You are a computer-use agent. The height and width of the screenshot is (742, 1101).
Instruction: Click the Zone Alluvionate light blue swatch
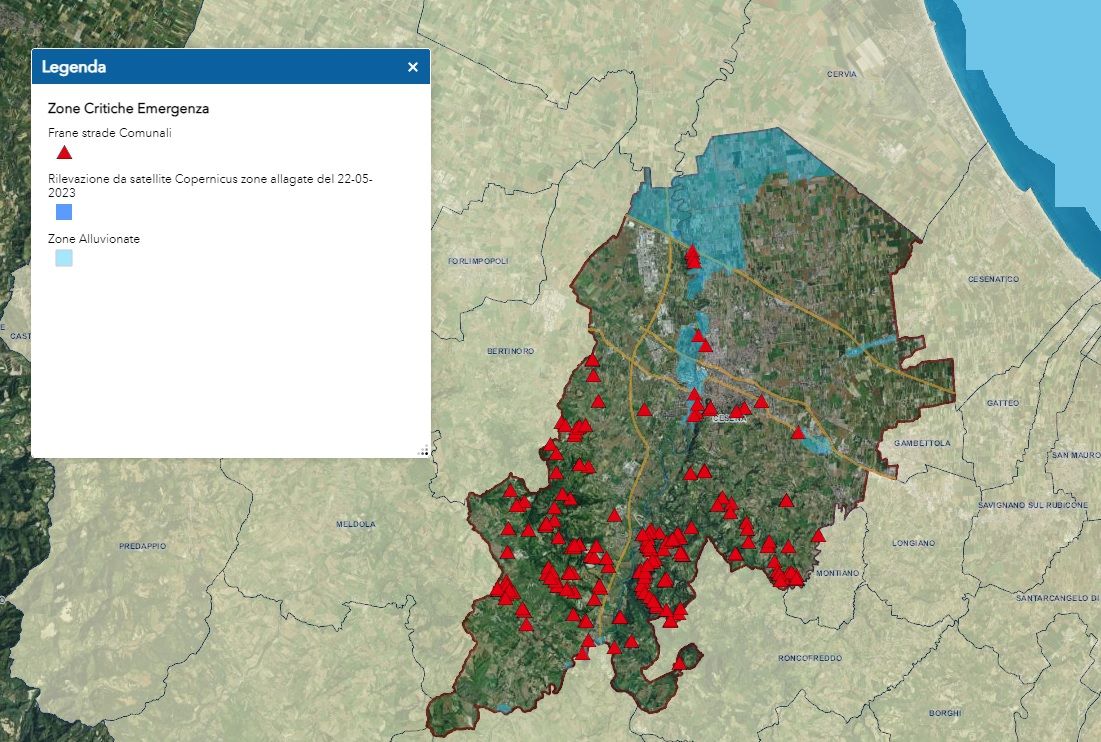click(64, 258)
